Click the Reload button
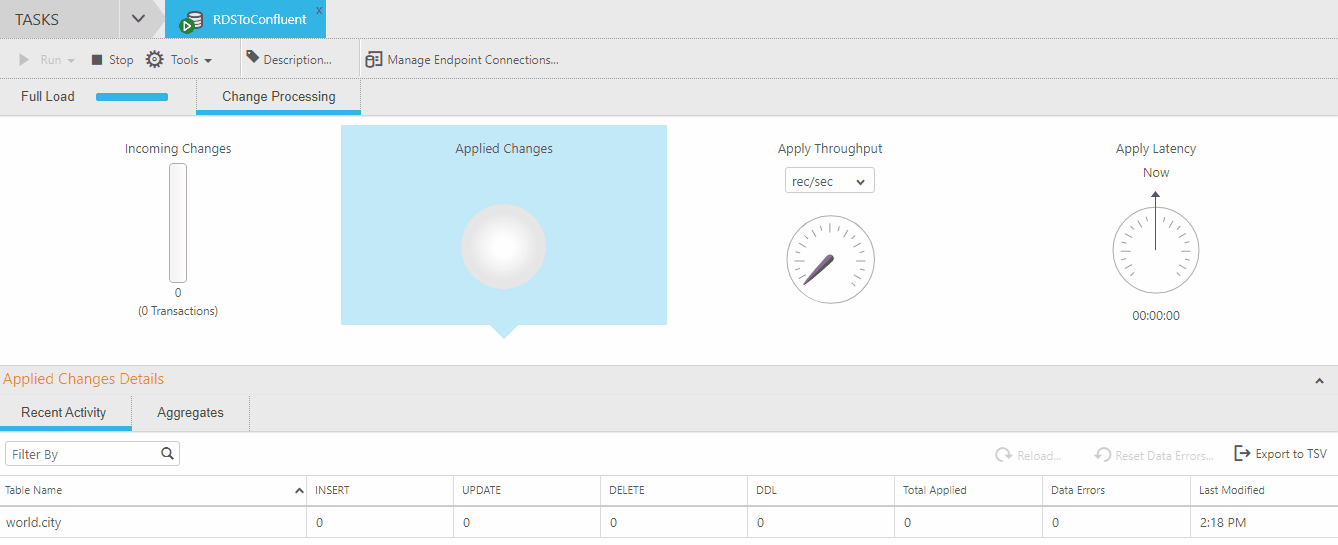The height and width of the screenshot is (545, 1338). pos(1028,455)
